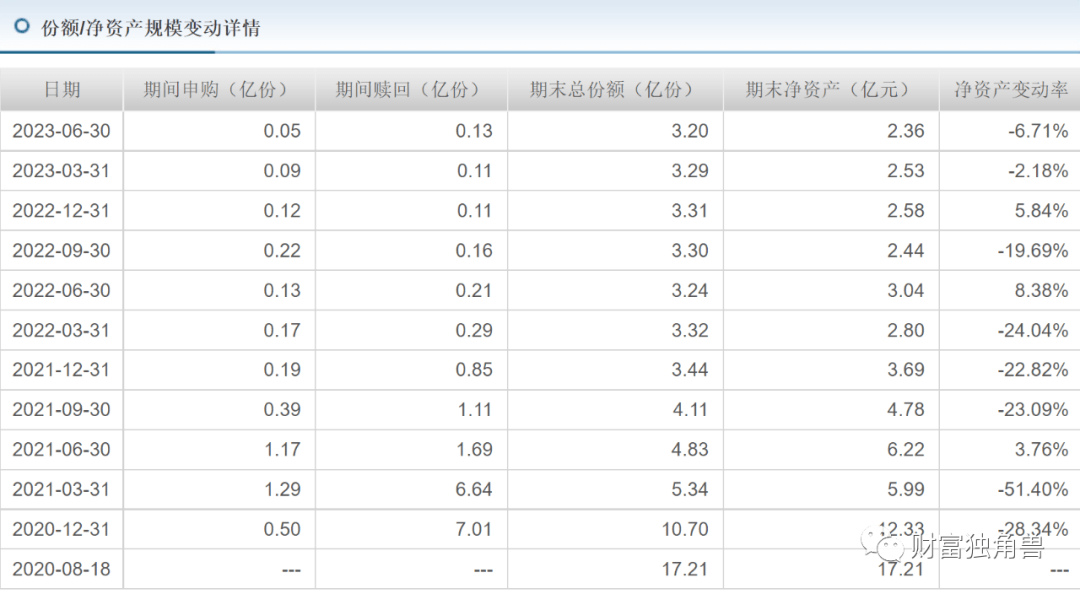Click the 2022-12-31 date cell
The image size is (1080, 594).
61,211
